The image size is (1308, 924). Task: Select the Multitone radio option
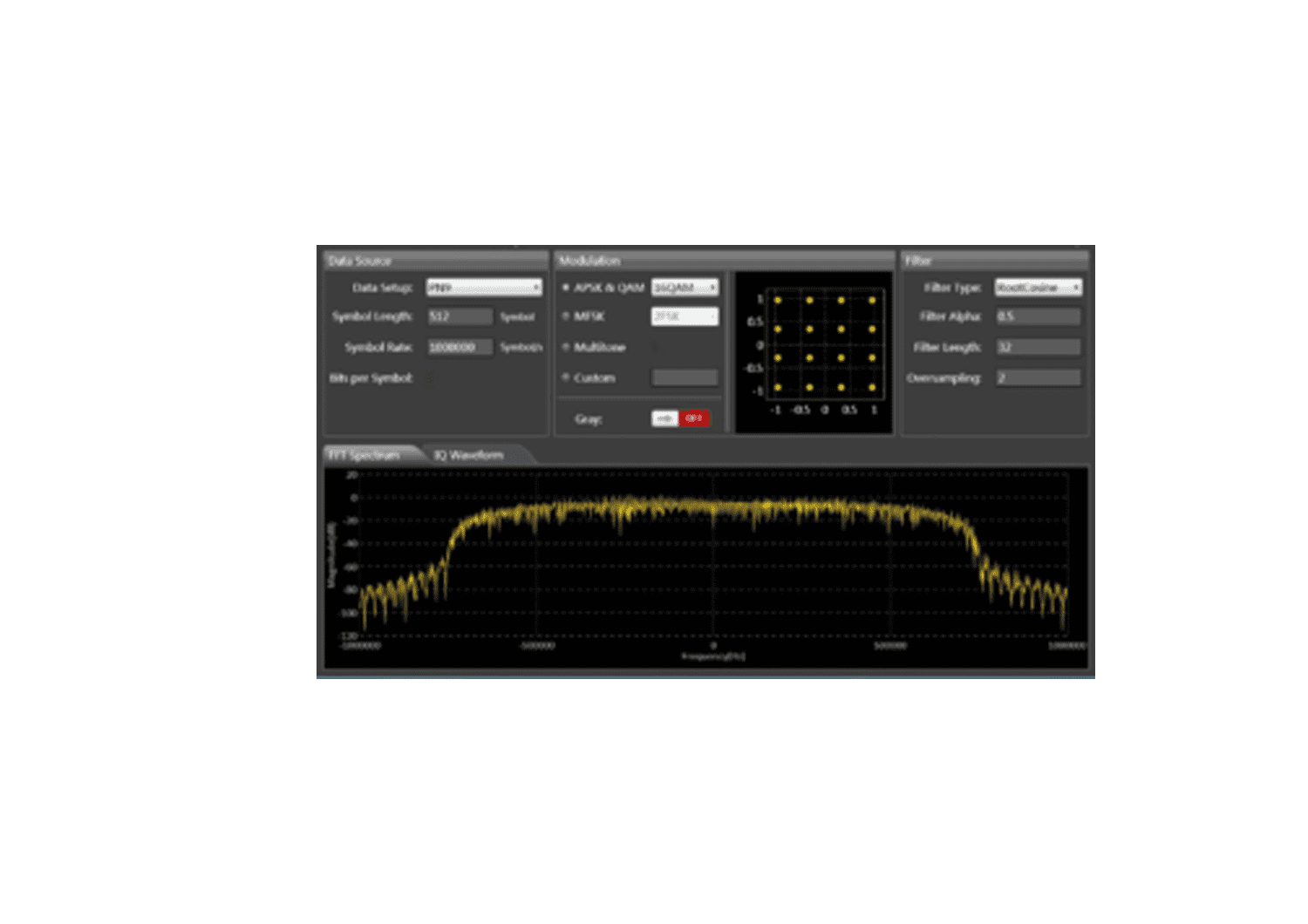tap(566, 347)
